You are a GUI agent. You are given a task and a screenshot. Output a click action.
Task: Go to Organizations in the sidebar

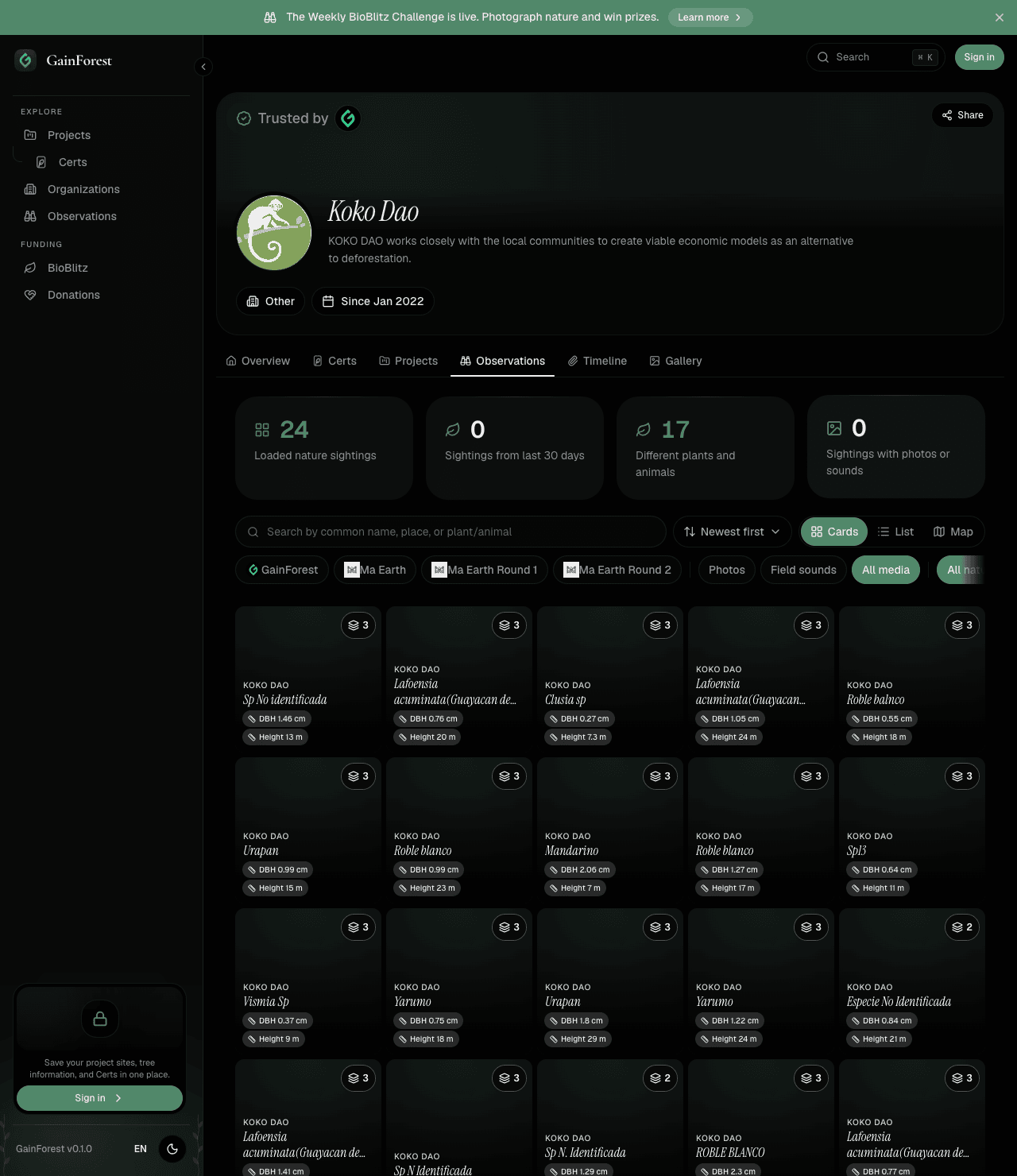tap(83, 189)
